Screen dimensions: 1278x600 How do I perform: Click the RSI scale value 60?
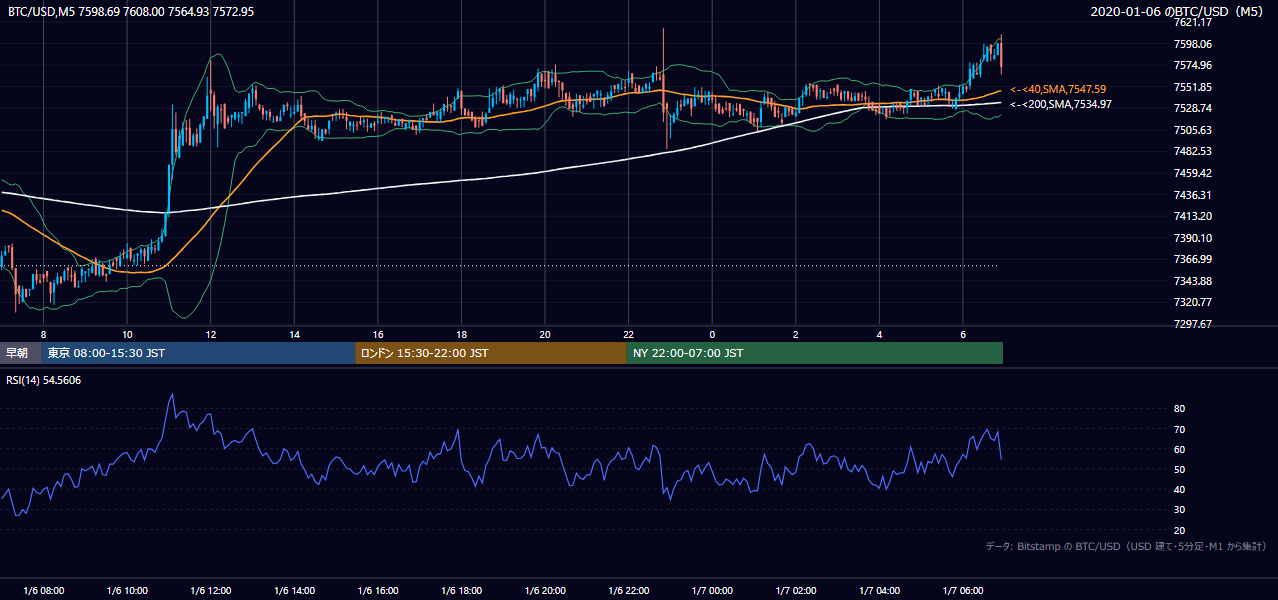(x=1179, y=449)
